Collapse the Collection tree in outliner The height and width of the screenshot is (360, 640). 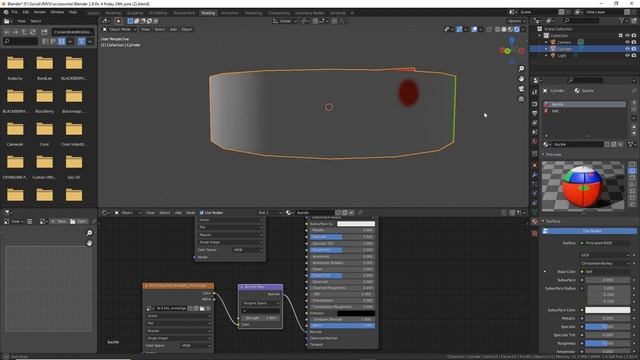point(540,36)
